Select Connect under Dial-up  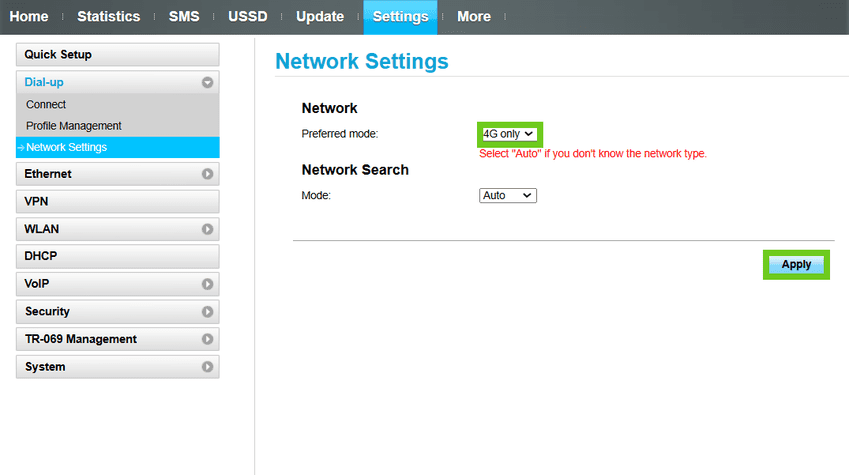coord(46,105)
